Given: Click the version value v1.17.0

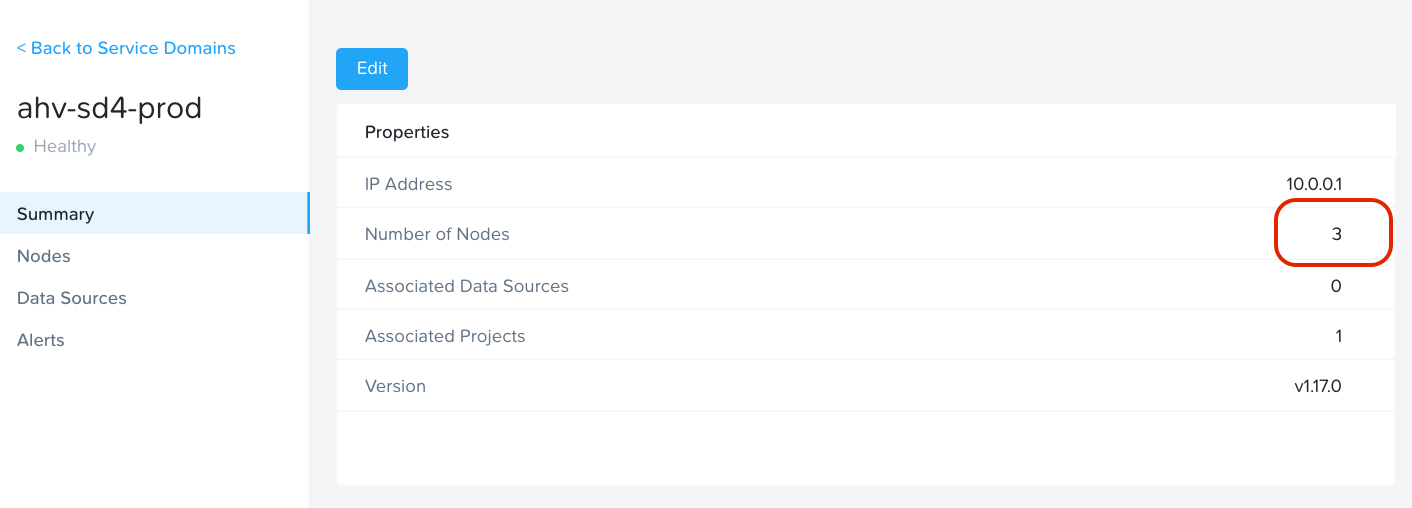Looking at the screenshot, I should pos(1318,386).
